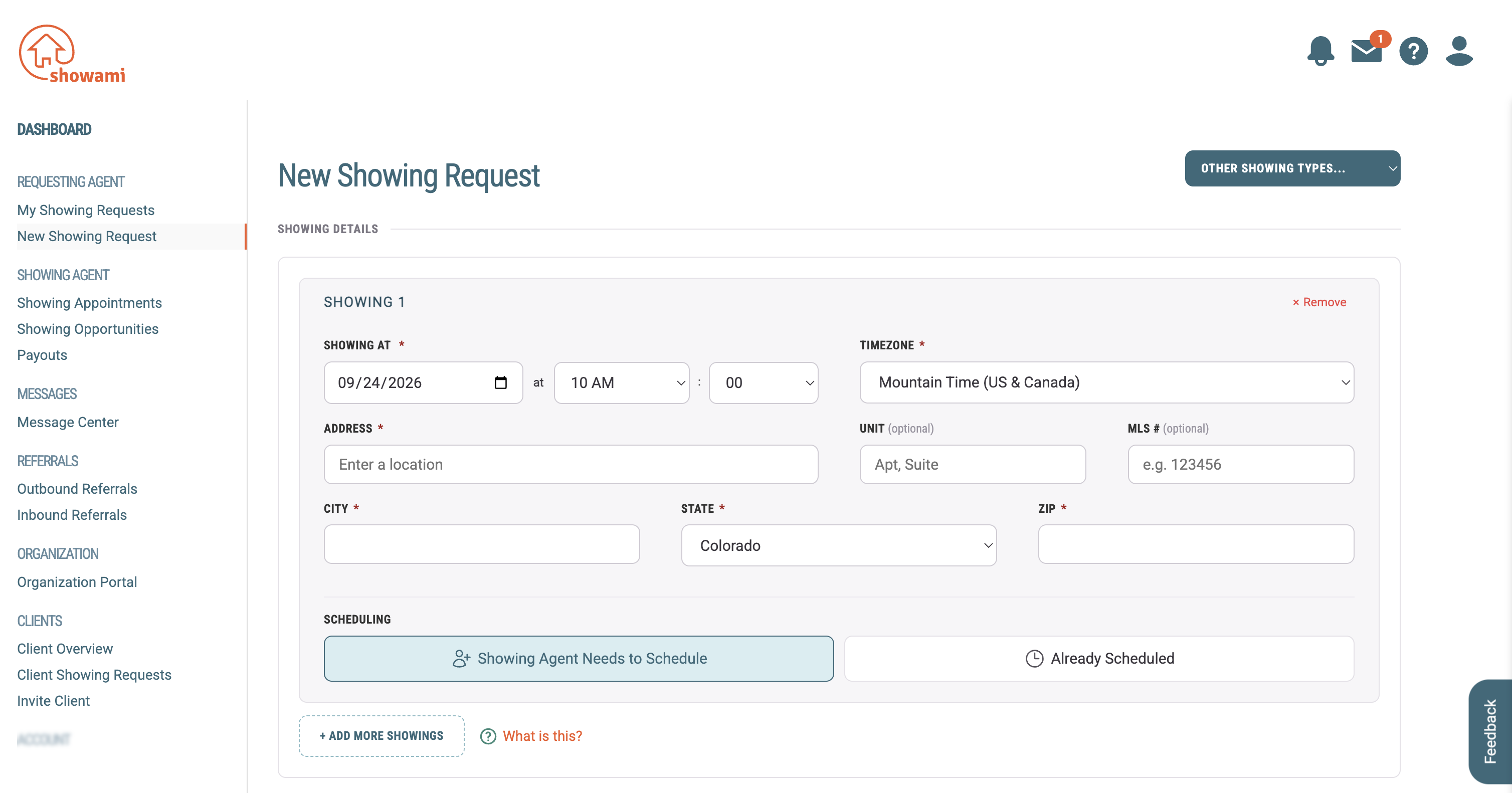Open Outbound Referrals
The width and height of the screenshot is (1512, 793).
point(77,489)
